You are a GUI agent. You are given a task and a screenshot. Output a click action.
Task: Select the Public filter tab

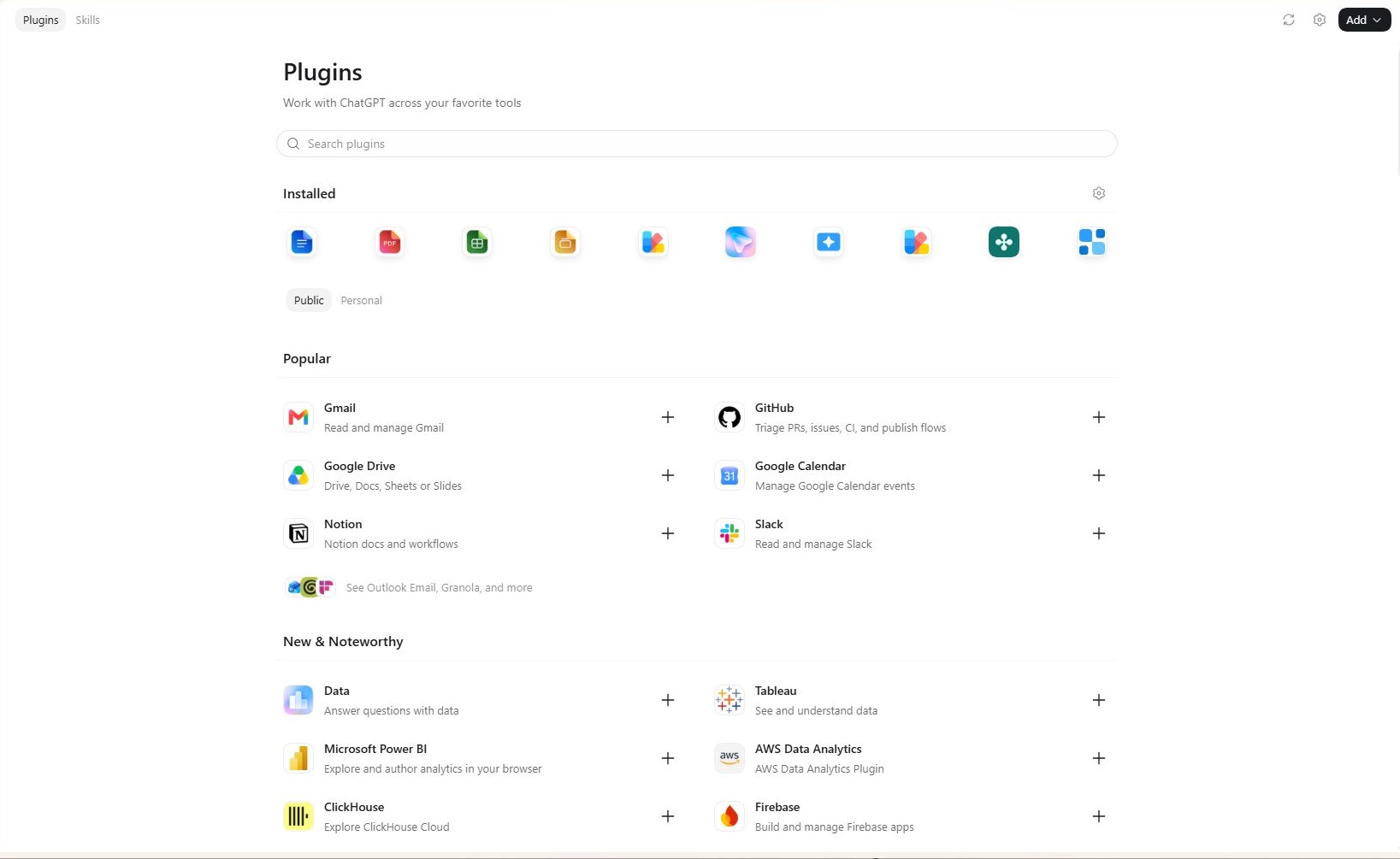point(309,300)
